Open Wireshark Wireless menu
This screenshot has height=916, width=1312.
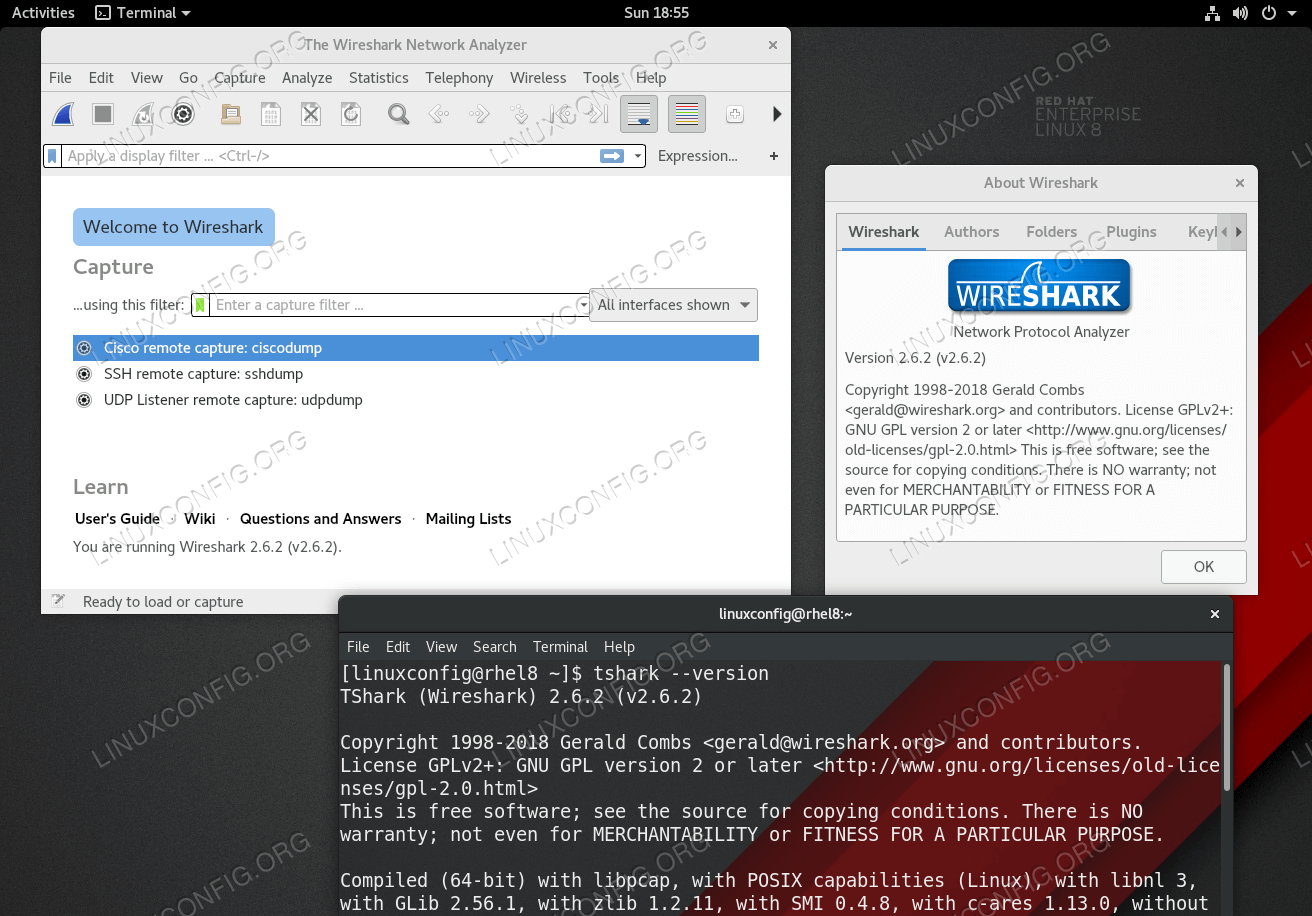(538, 78)
